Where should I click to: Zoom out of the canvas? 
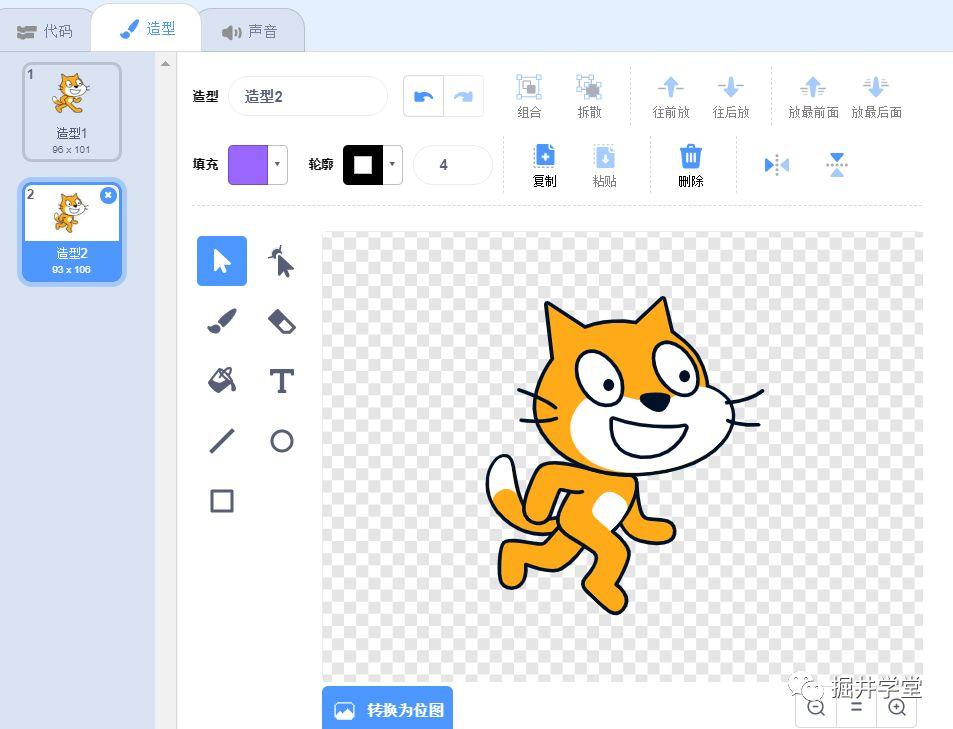816,708
